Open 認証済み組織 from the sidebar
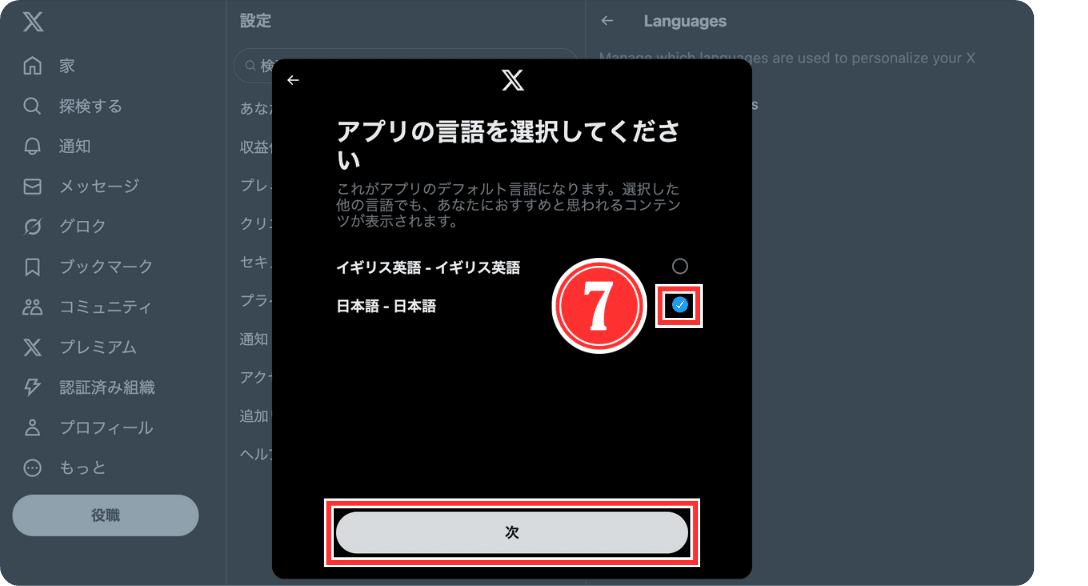Screen dimensions: 1088x586 [33, 387]
